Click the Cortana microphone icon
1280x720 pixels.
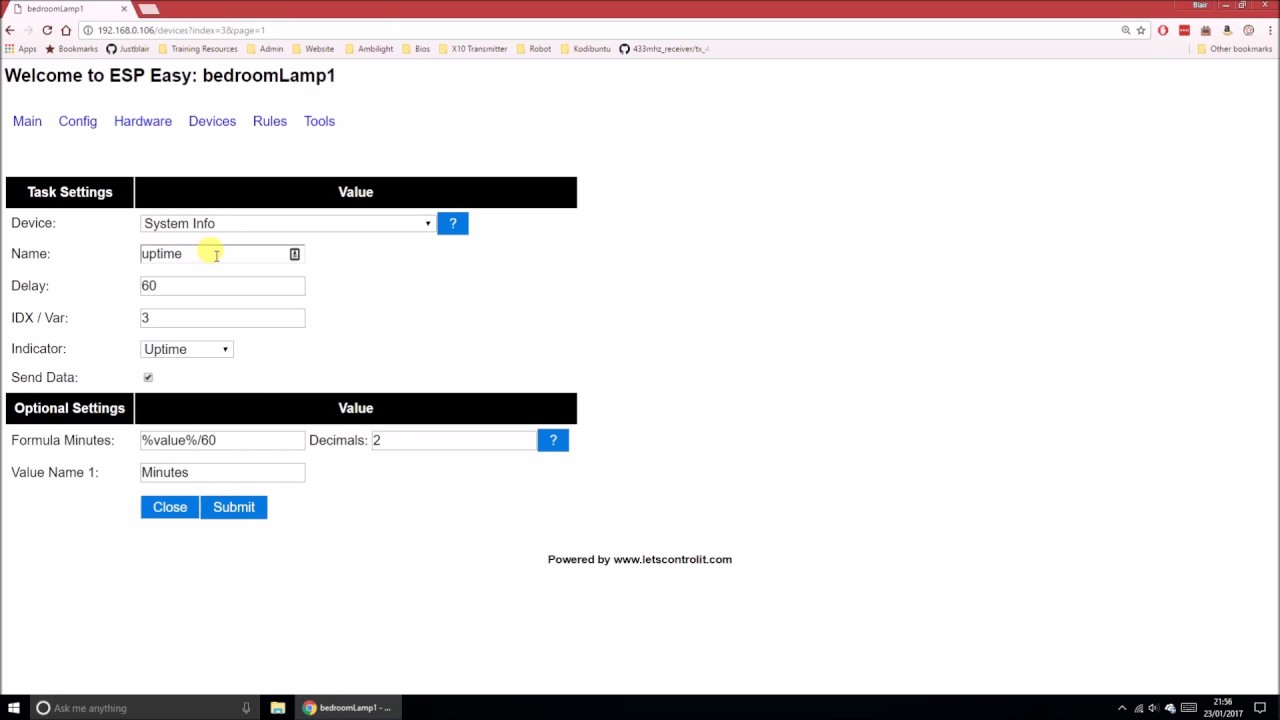pos(246,708)
